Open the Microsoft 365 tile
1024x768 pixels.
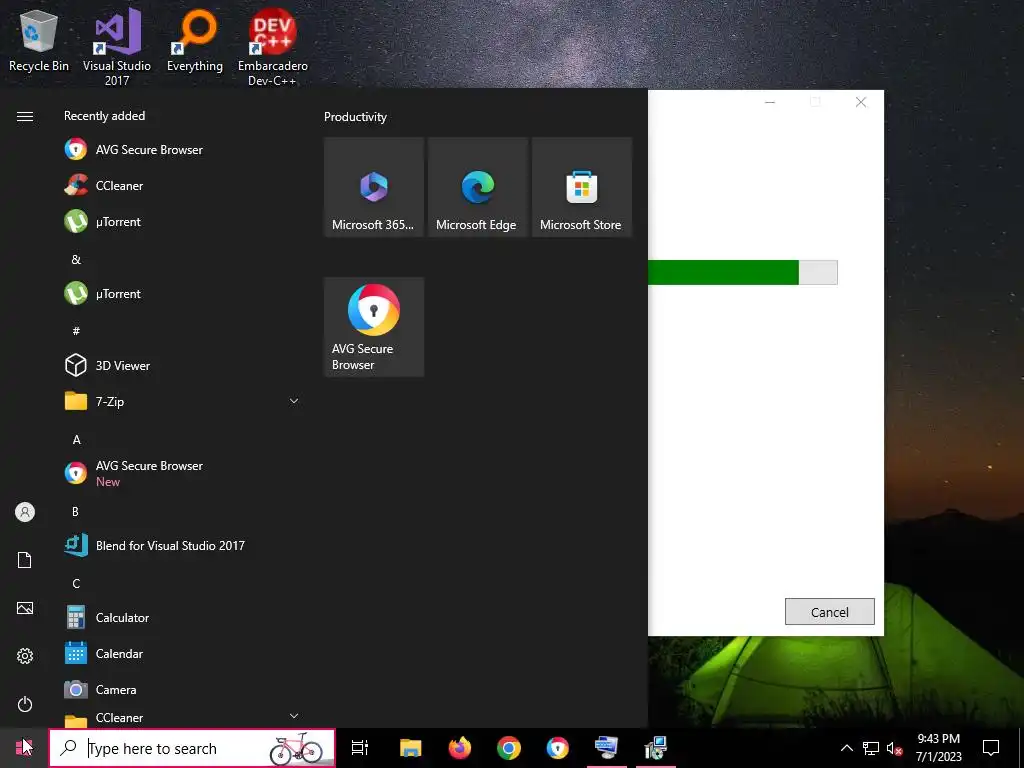click(x=374, y=187)
